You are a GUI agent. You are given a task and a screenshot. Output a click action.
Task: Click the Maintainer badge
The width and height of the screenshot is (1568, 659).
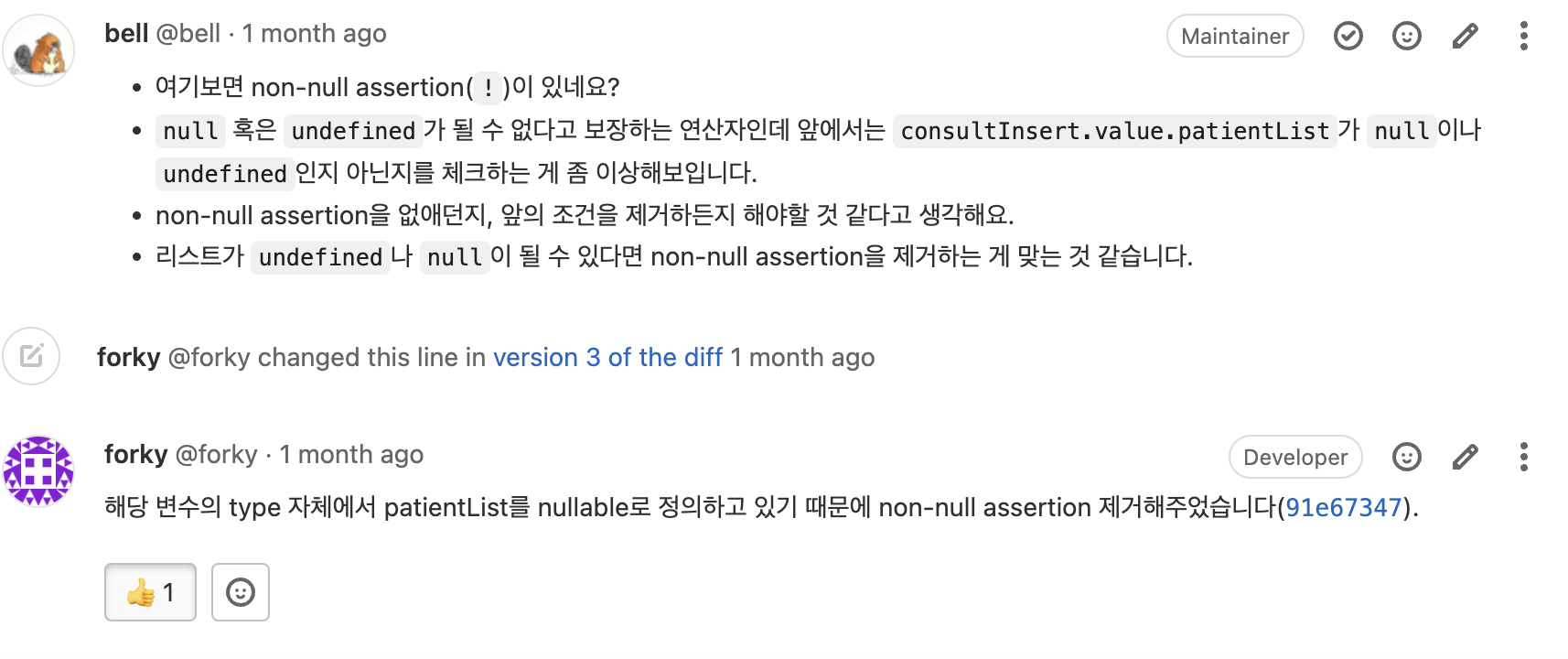1235,36
